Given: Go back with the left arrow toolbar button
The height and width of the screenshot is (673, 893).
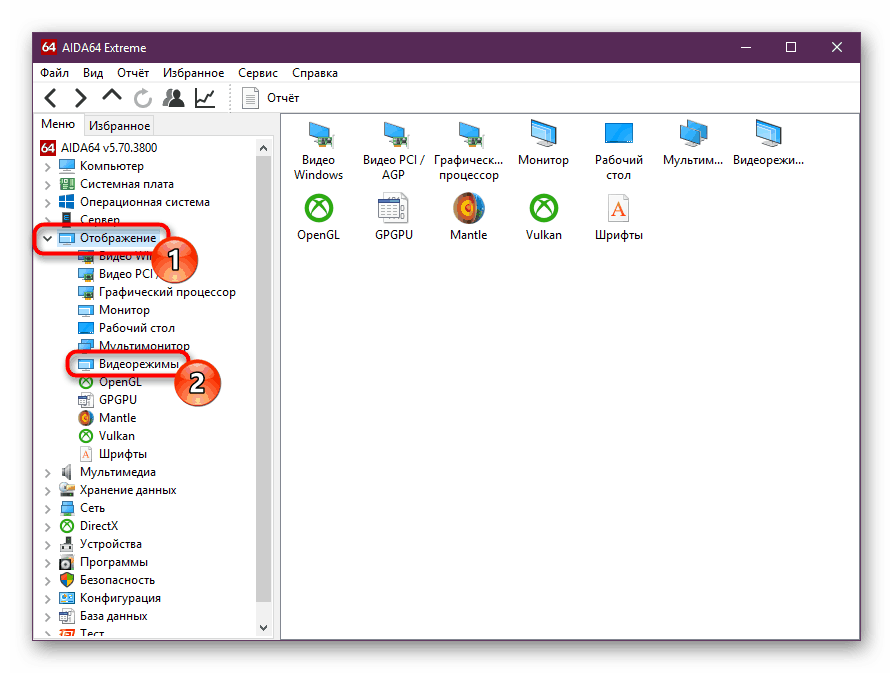Looking at the screenshot, I should [x=51, y=98].
